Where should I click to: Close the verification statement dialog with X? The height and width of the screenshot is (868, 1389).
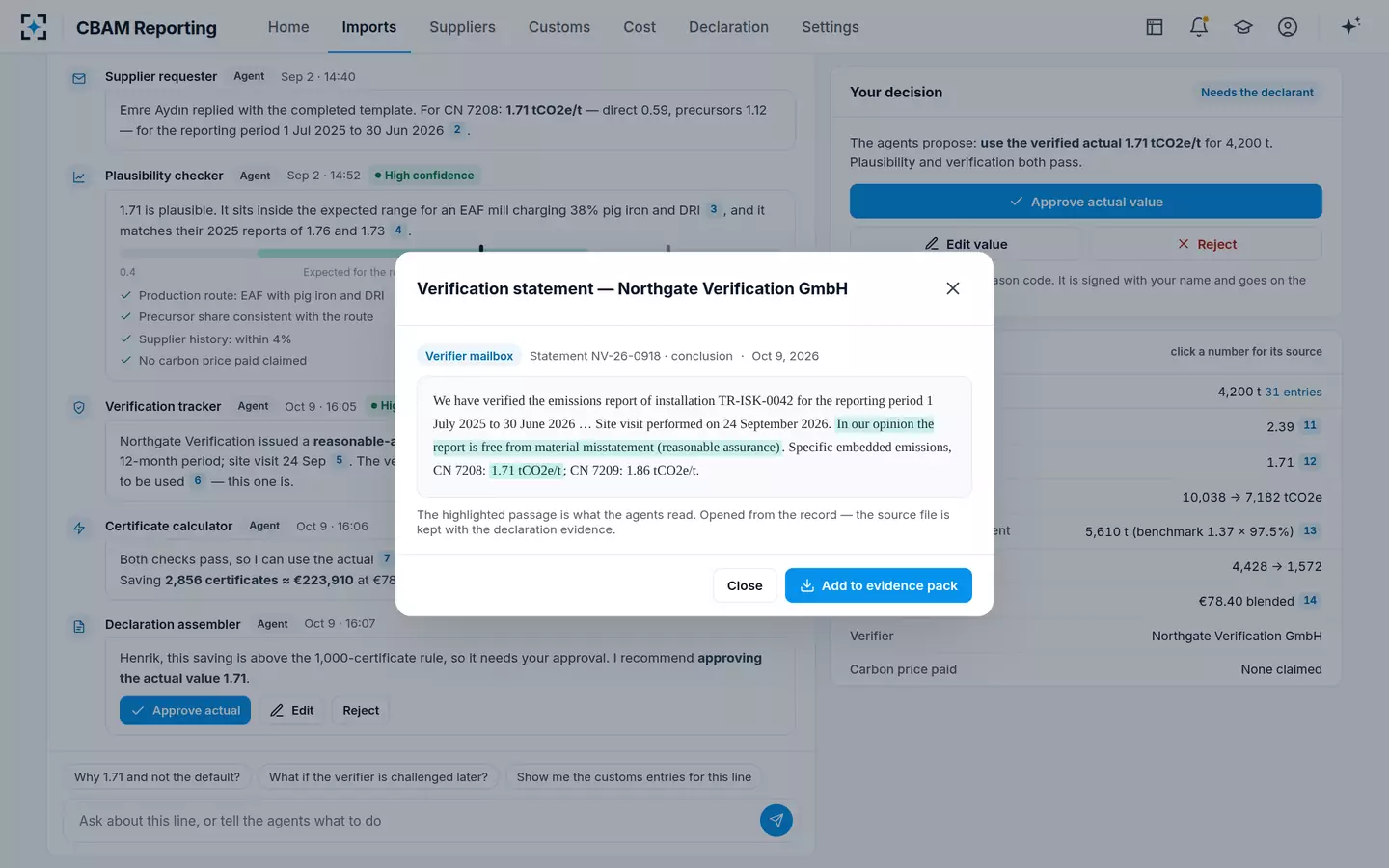click(x=953, y=288)
